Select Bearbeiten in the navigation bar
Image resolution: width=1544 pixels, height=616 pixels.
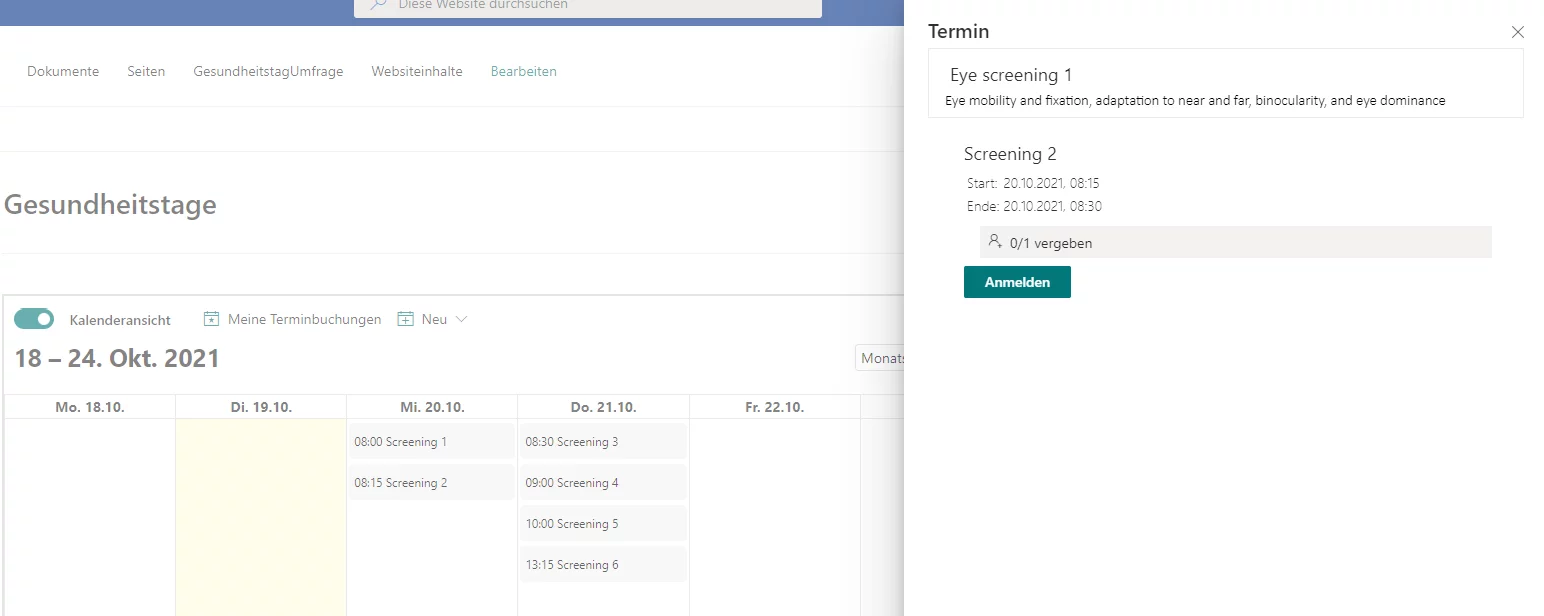(x=523, y=71)
